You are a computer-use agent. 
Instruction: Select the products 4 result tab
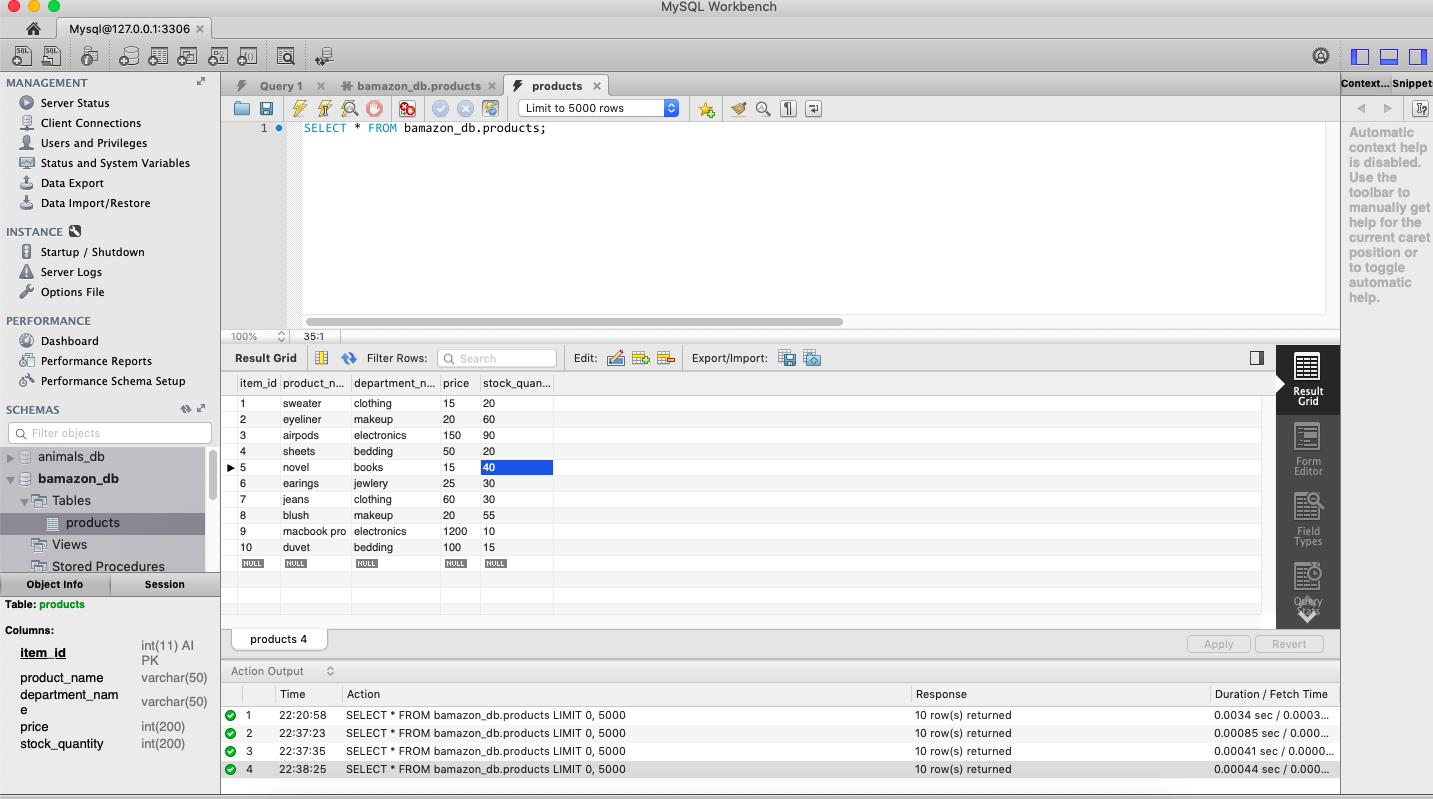(x=279, y=639)
